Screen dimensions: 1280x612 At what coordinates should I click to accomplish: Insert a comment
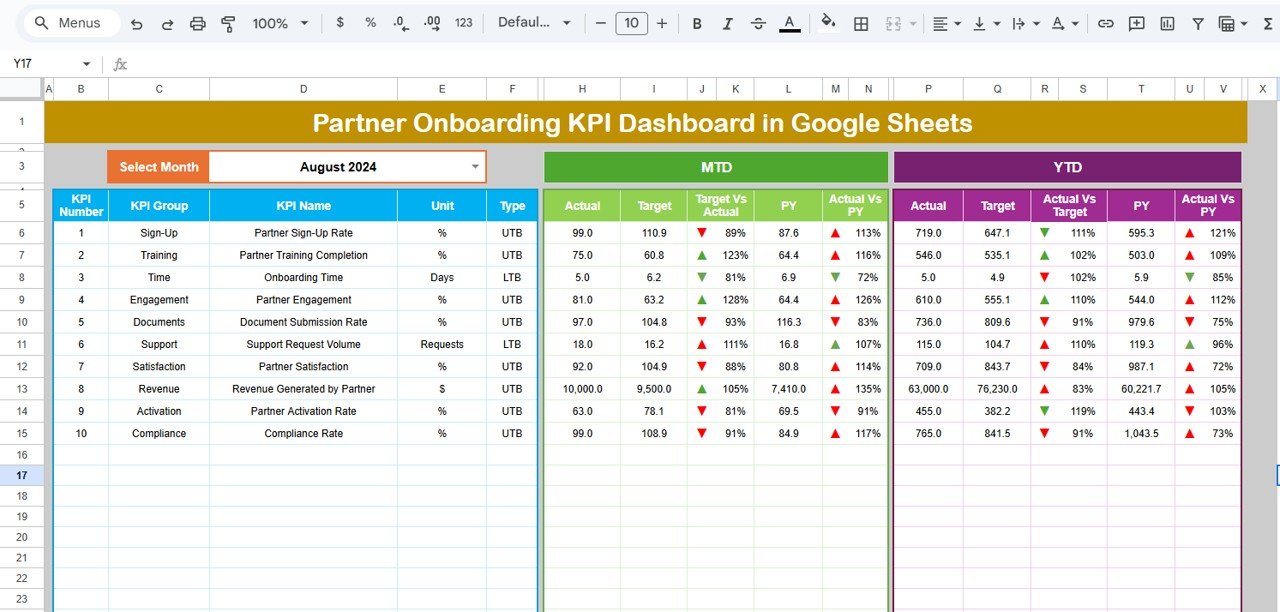[1136, 22]
